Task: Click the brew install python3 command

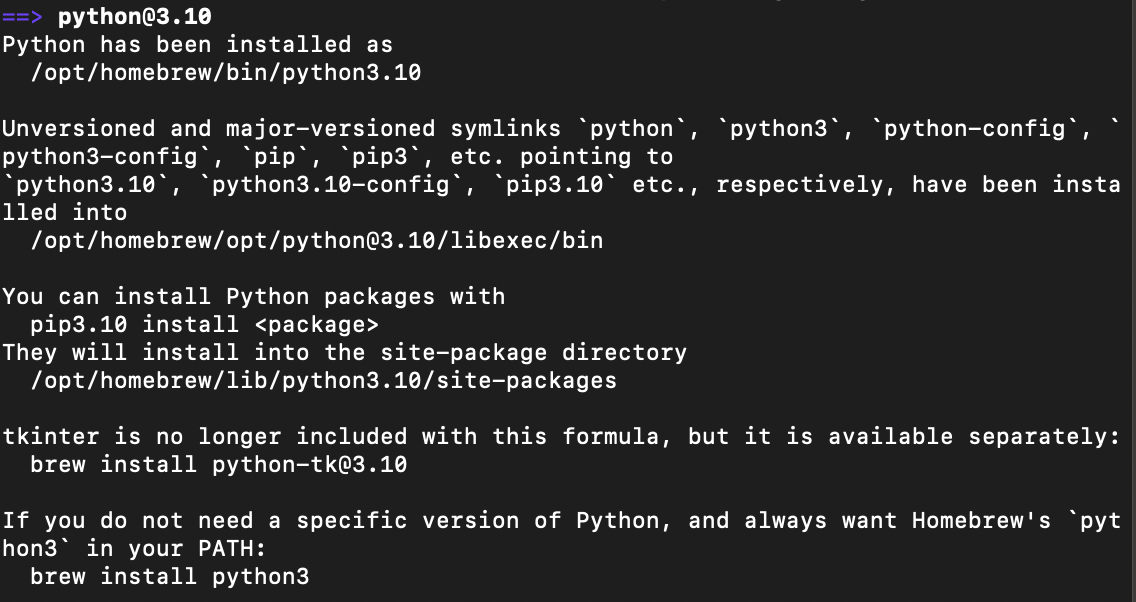Action: point(170,577)
